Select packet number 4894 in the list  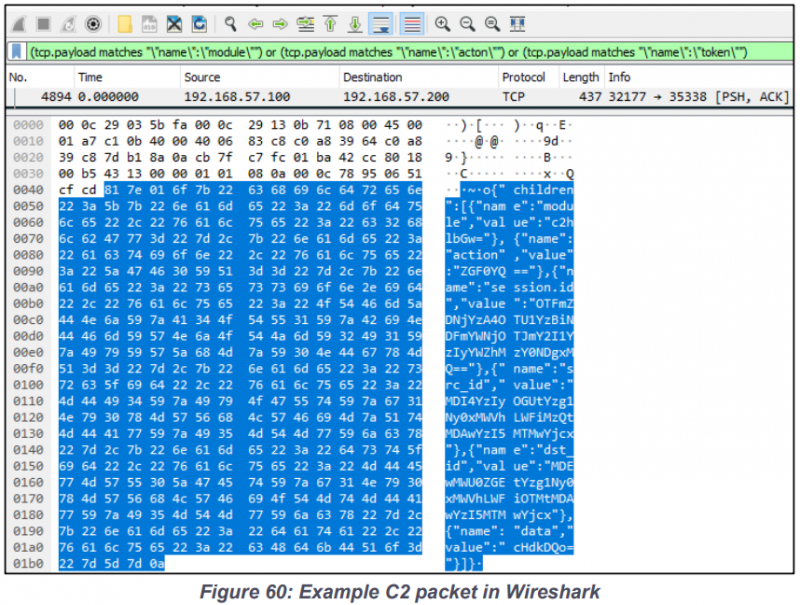click(x=399, y=96)
